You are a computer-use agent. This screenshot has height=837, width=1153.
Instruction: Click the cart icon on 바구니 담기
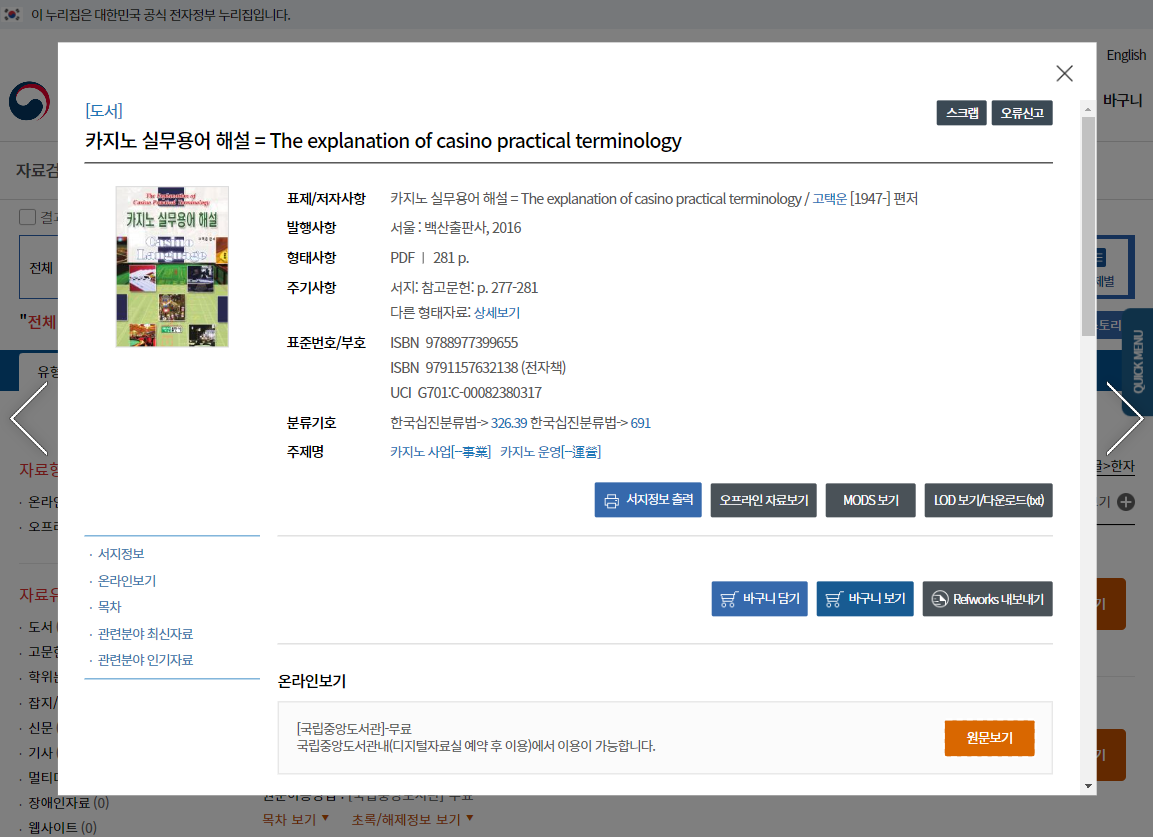pyautogui.click(x=728, y=599)
